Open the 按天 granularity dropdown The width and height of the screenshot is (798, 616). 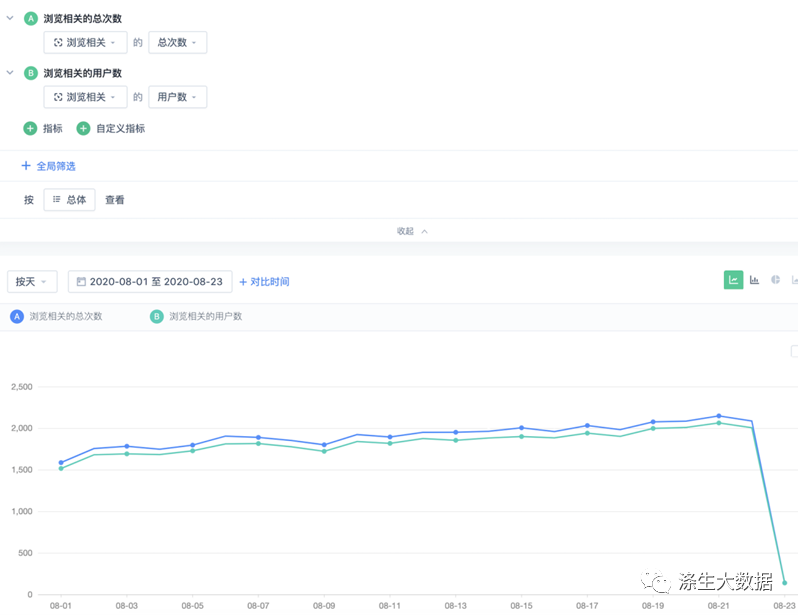coord(32,282)
